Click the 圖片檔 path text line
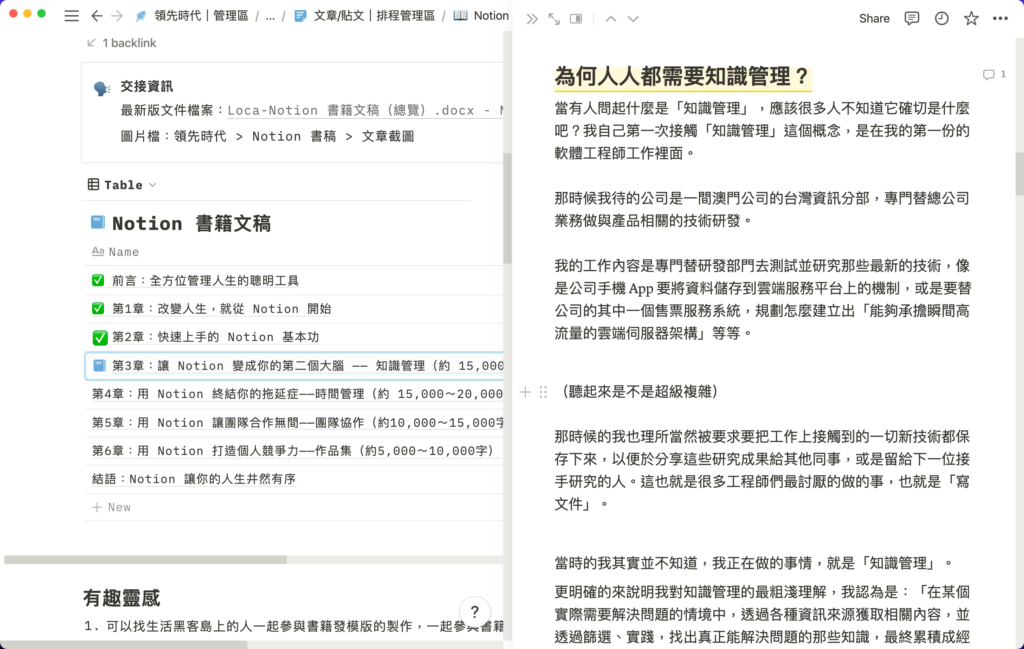1024x649 pixels. pyautogui.click(x=268, y=136)
